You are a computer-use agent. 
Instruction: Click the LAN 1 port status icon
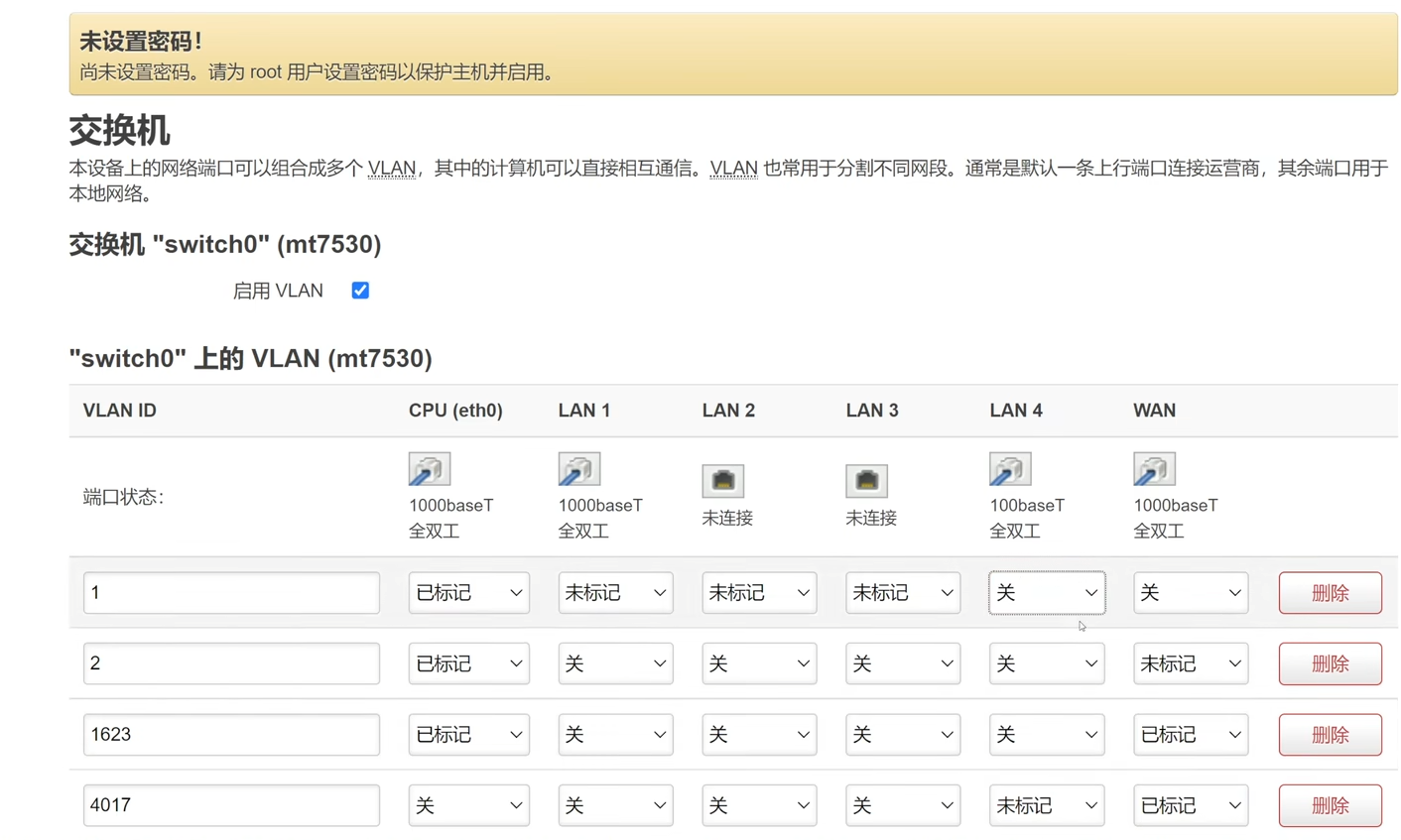pyautogui.click(x=579, y=469)
